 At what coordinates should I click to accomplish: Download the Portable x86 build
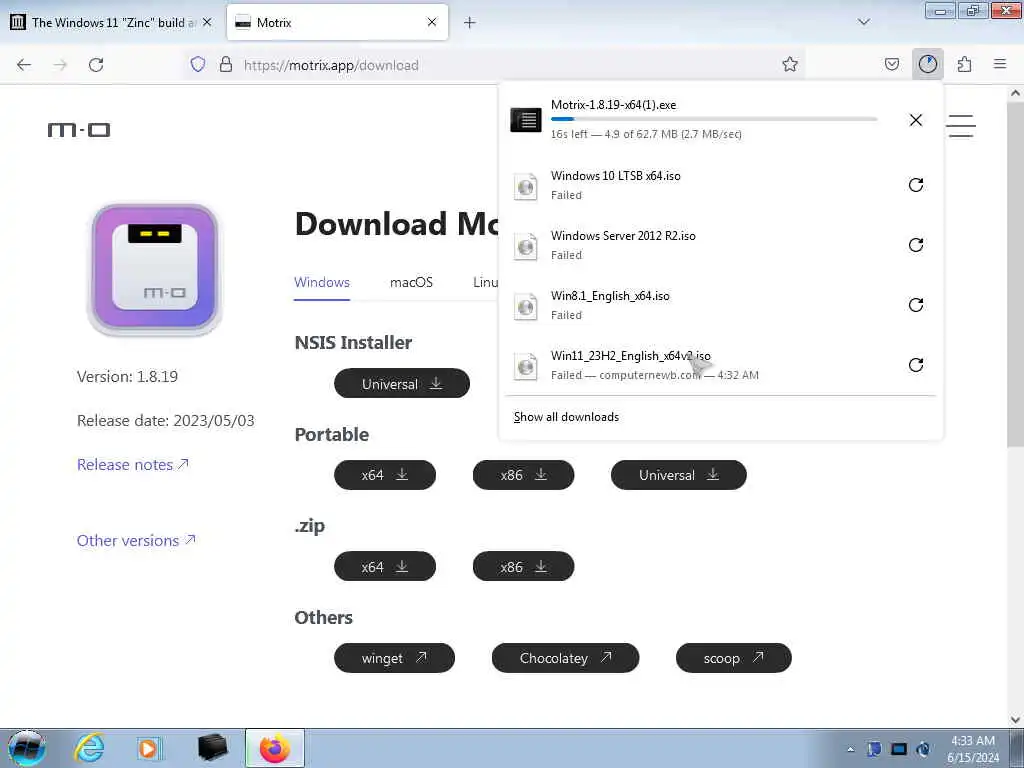(523, 475)
